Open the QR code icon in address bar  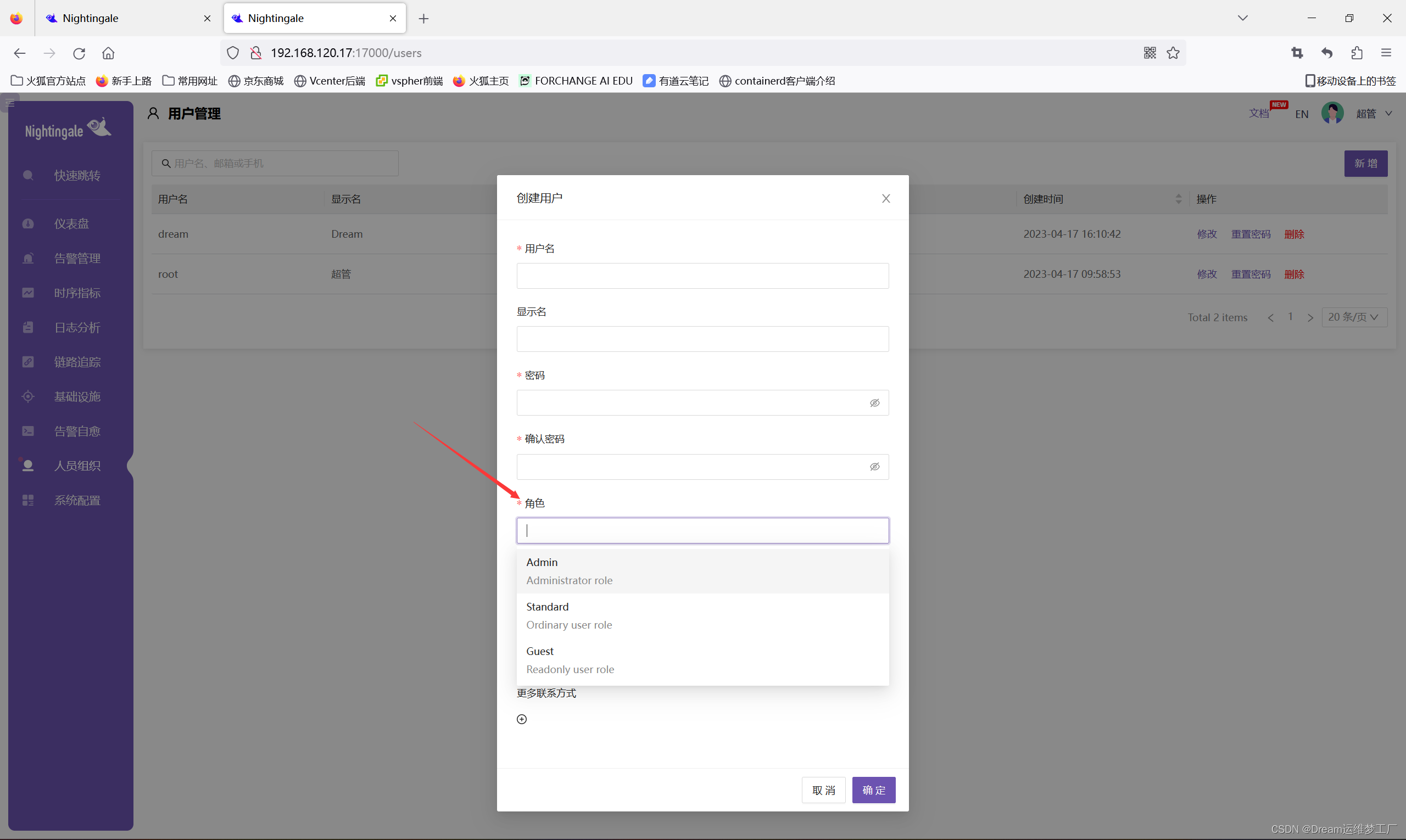coord(1150,53)
